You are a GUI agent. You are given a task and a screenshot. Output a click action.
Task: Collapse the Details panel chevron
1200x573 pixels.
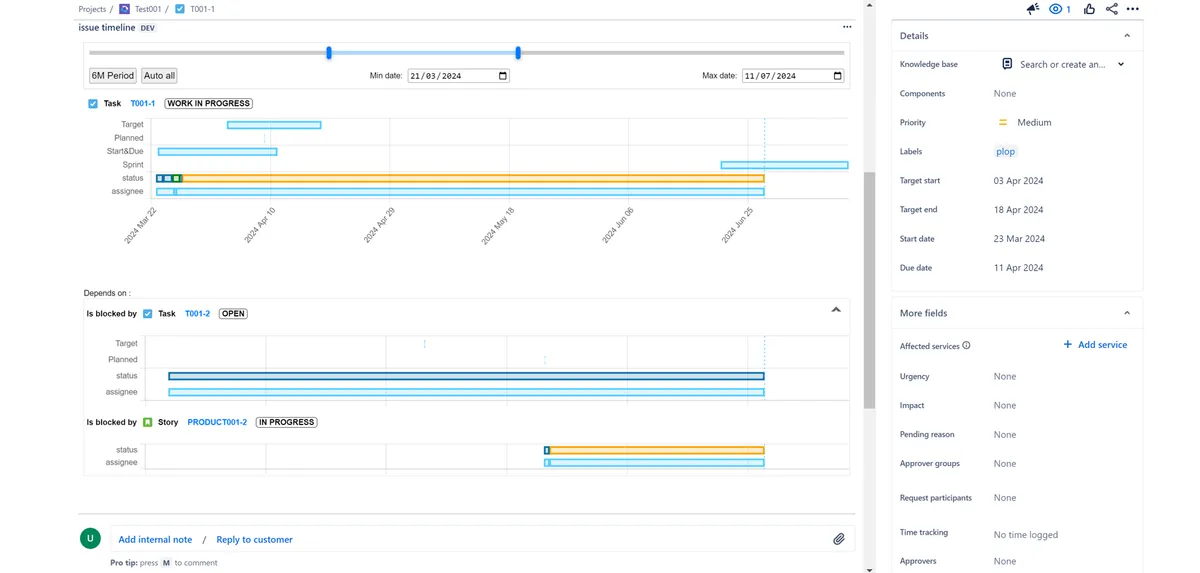point(1127,36)
